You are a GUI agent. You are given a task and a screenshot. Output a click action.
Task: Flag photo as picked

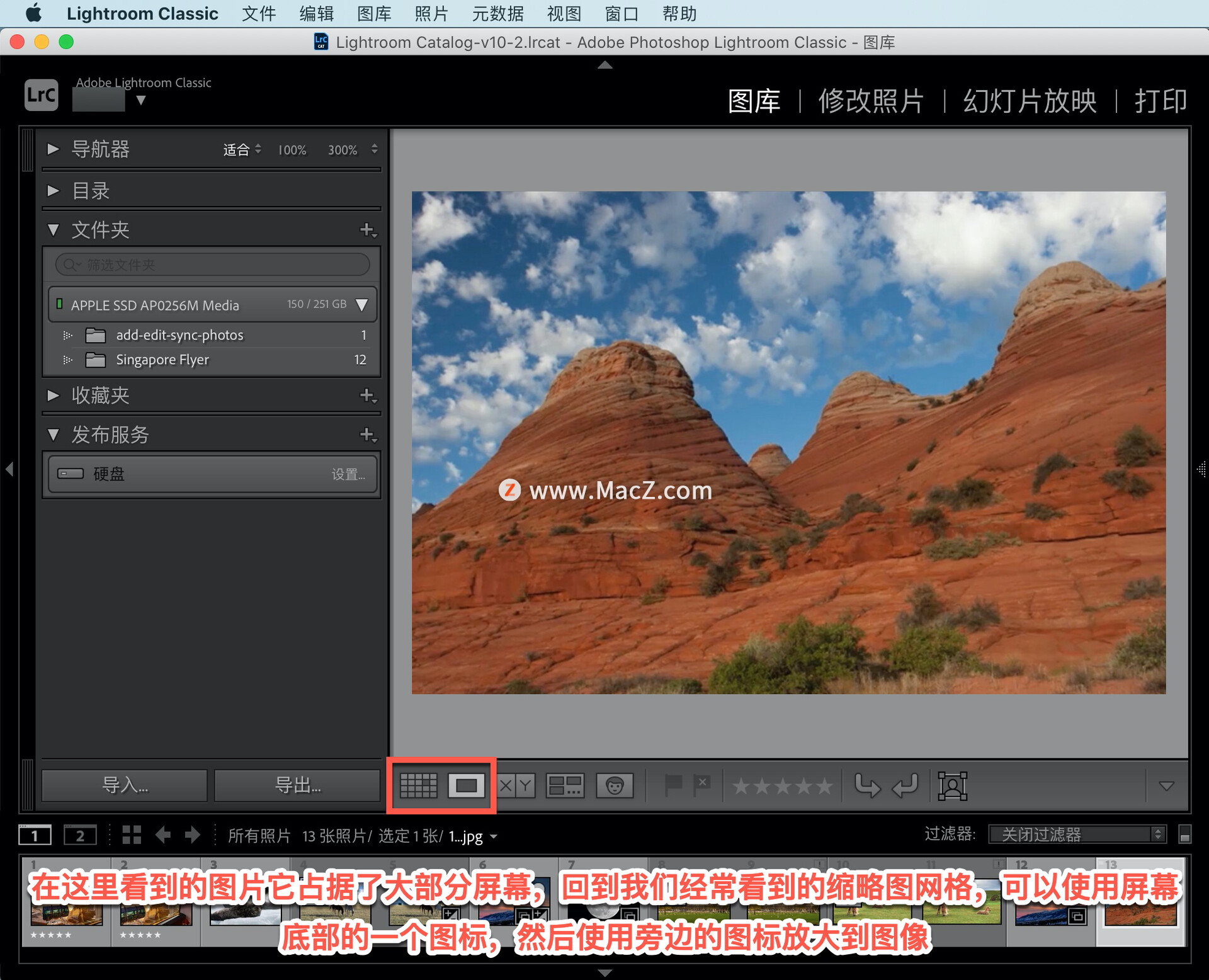[x=673, y=785]
